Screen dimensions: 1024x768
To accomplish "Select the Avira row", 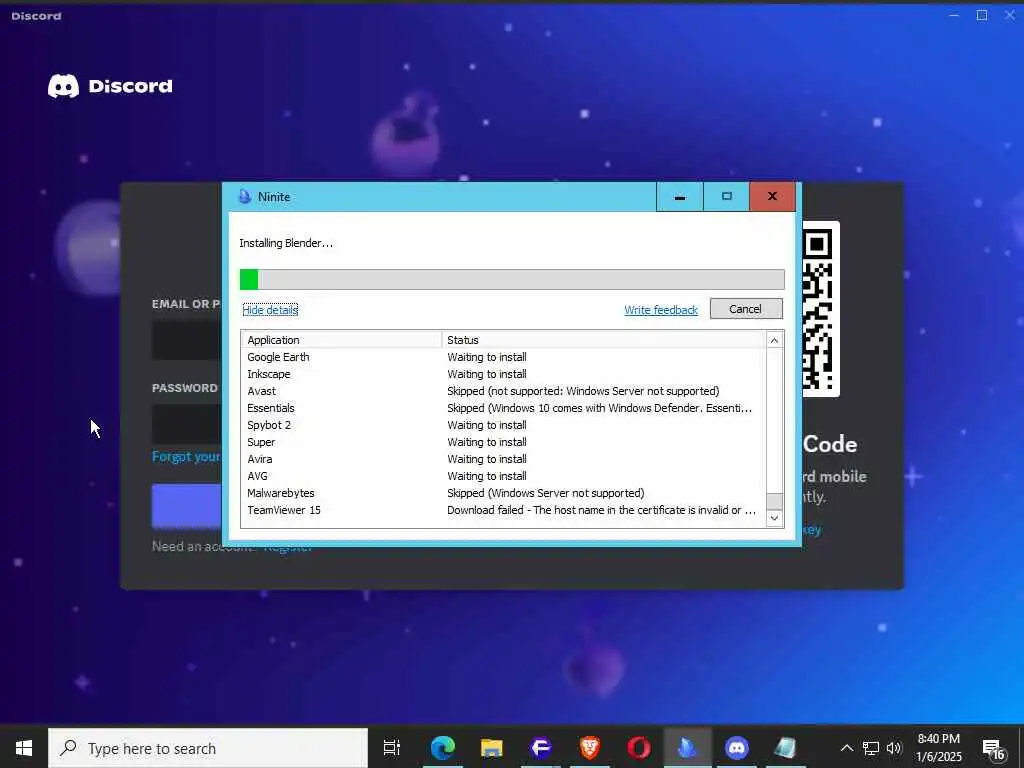I will point(503,459).
